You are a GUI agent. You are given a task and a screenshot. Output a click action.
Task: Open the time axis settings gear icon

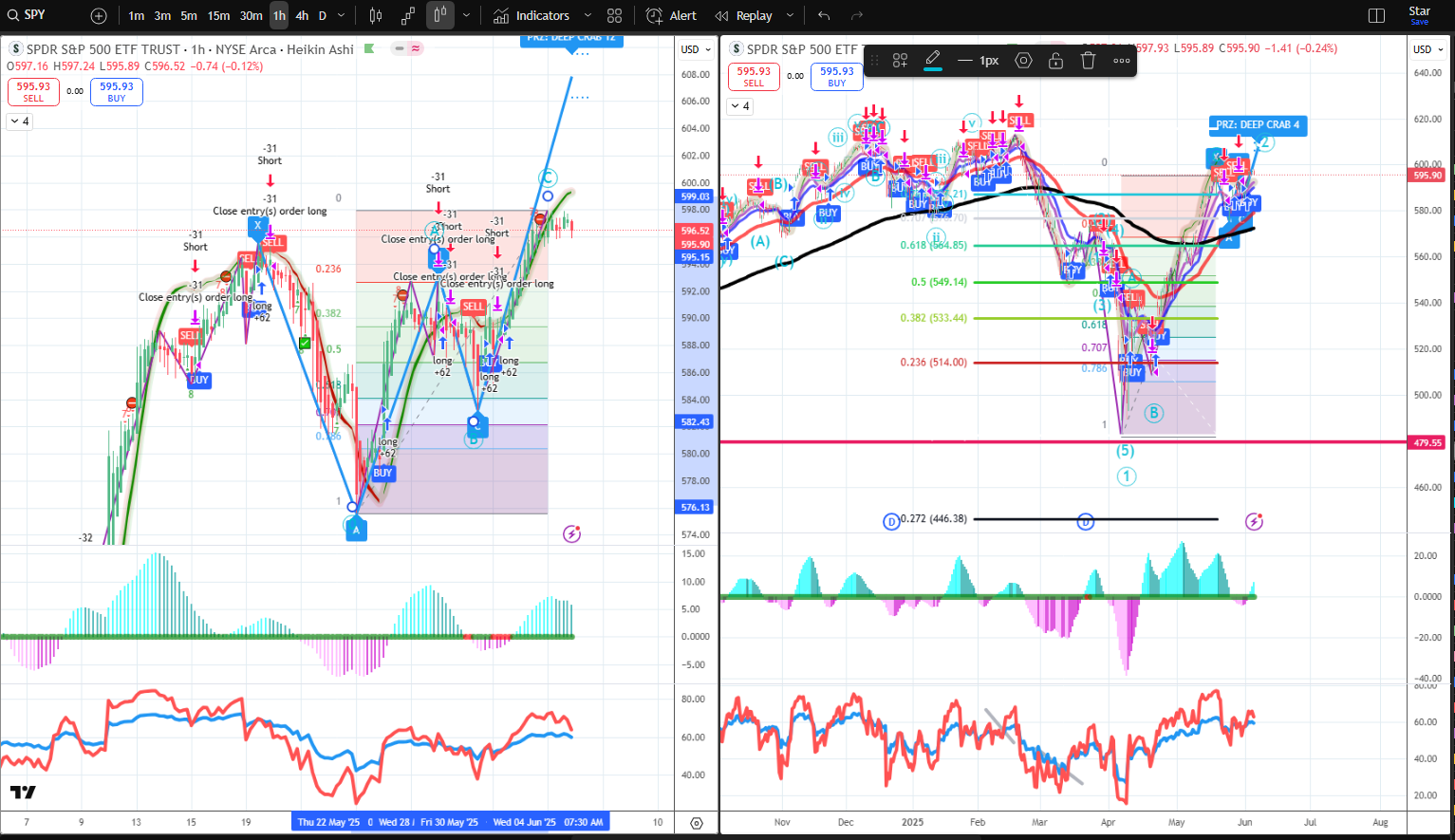(x=697, y=823)
